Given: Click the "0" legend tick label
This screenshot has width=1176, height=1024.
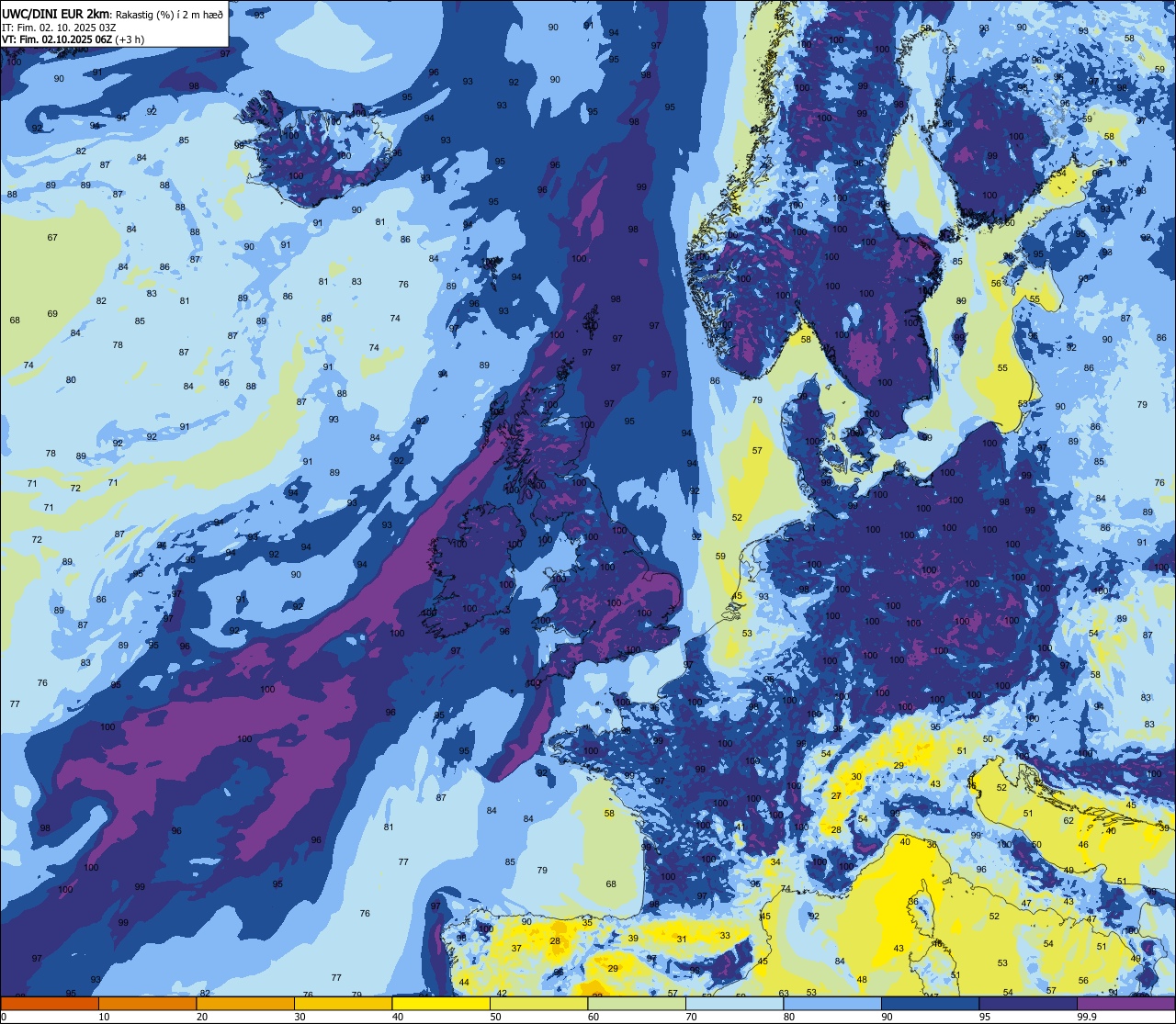Looking at the screenshot, I should (x=4, y=1017).
